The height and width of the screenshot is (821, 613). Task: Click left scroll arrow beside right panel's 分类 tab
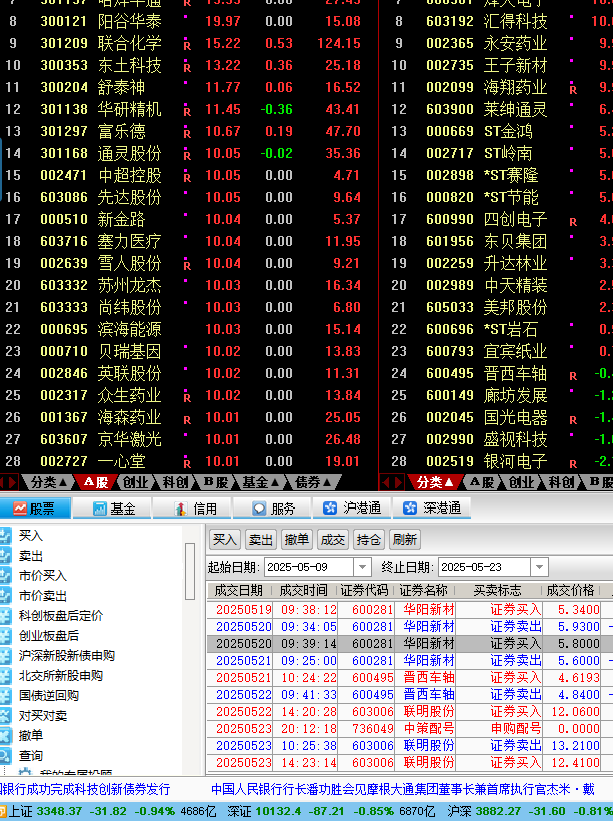386,482
